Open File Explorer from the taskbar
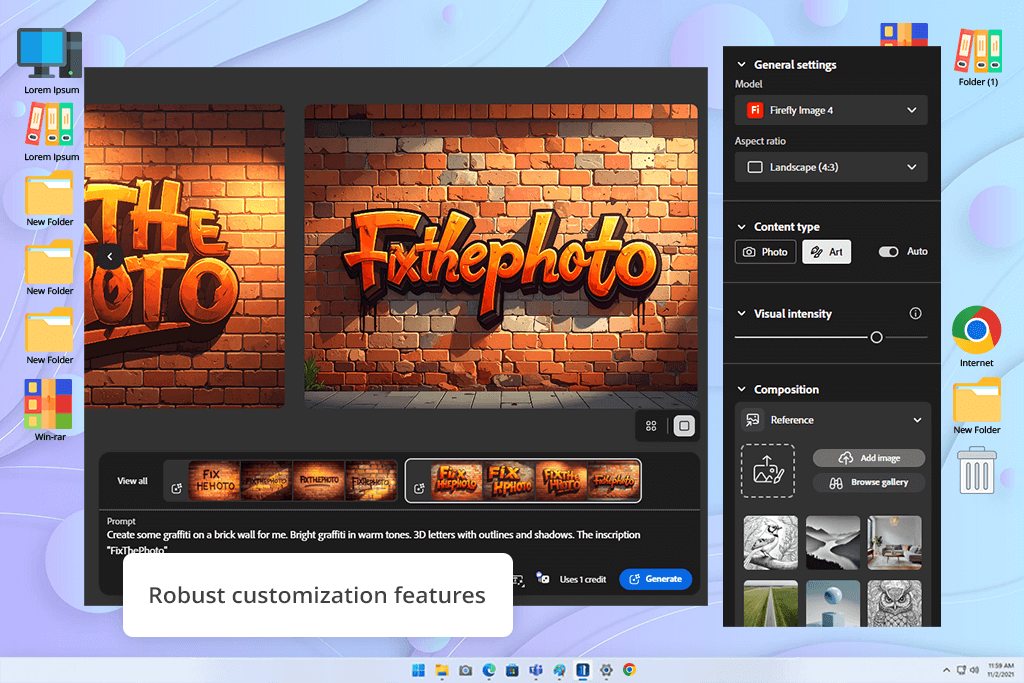Image resolution: width=1024 pixels, height=683 pixels. (442, 670)
